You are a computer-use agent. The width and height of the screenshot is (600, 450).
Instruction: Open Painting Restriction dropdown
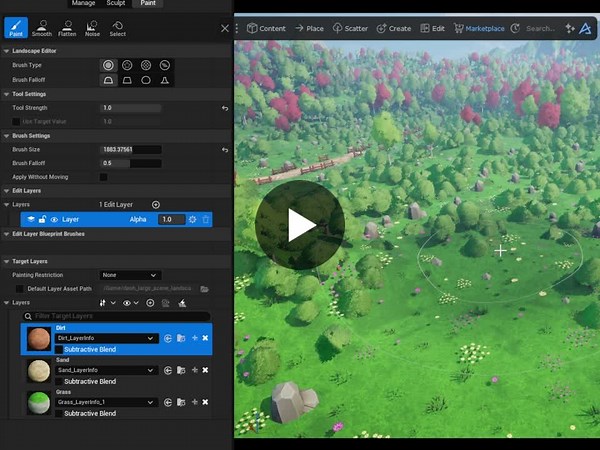[130, 275]
